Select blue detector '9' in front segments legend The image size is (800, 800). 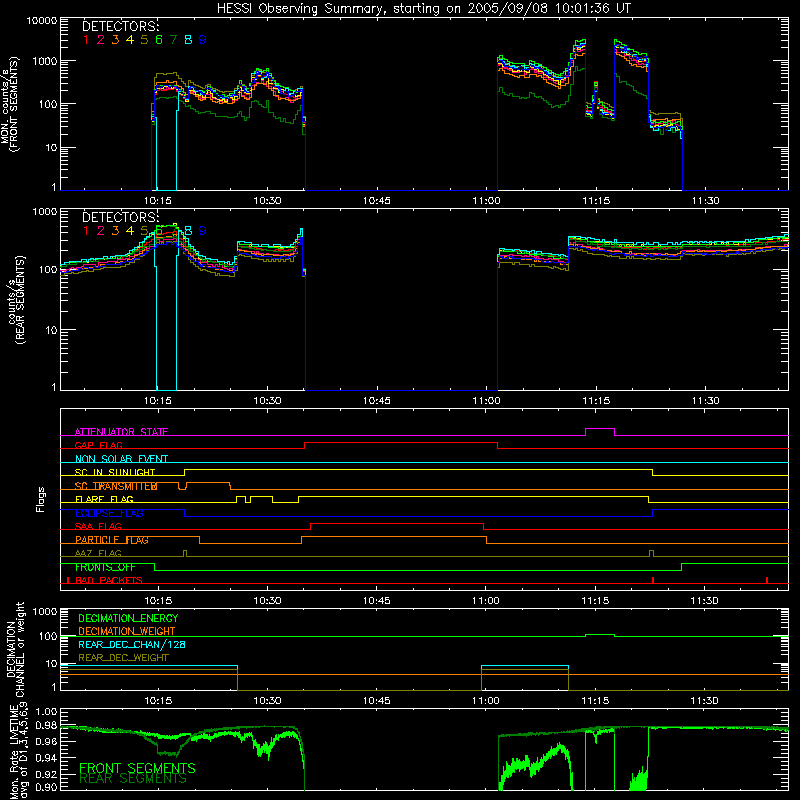tap(203, 40)
